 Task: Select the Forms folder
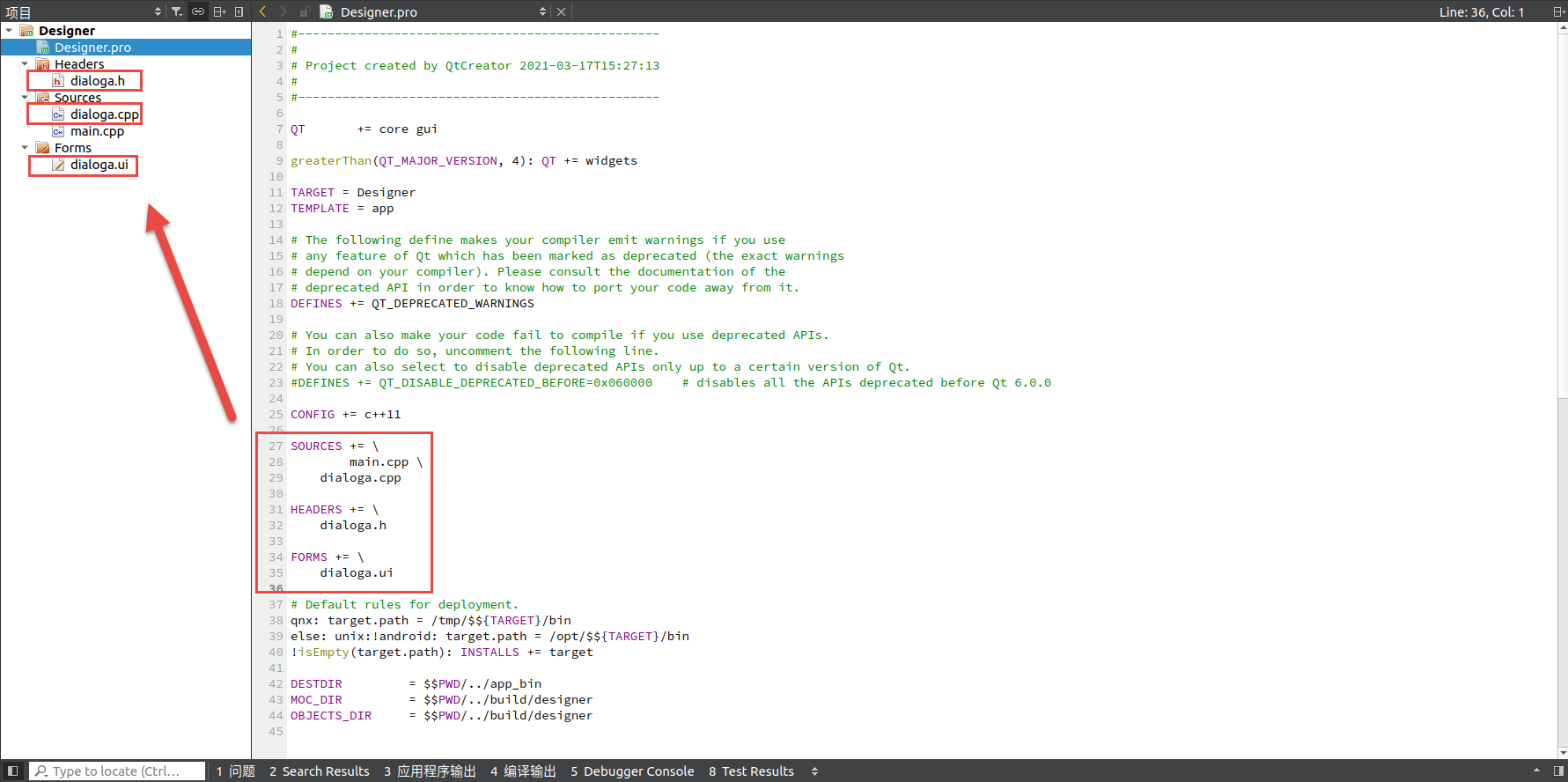73,148
